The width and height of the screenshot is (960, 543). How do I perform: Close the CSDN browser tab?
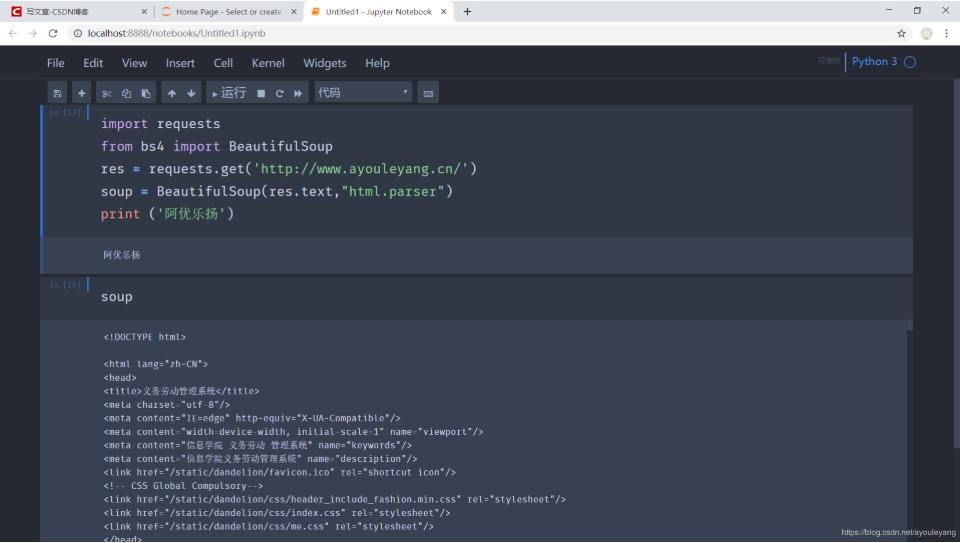click(x=144, y=12)
